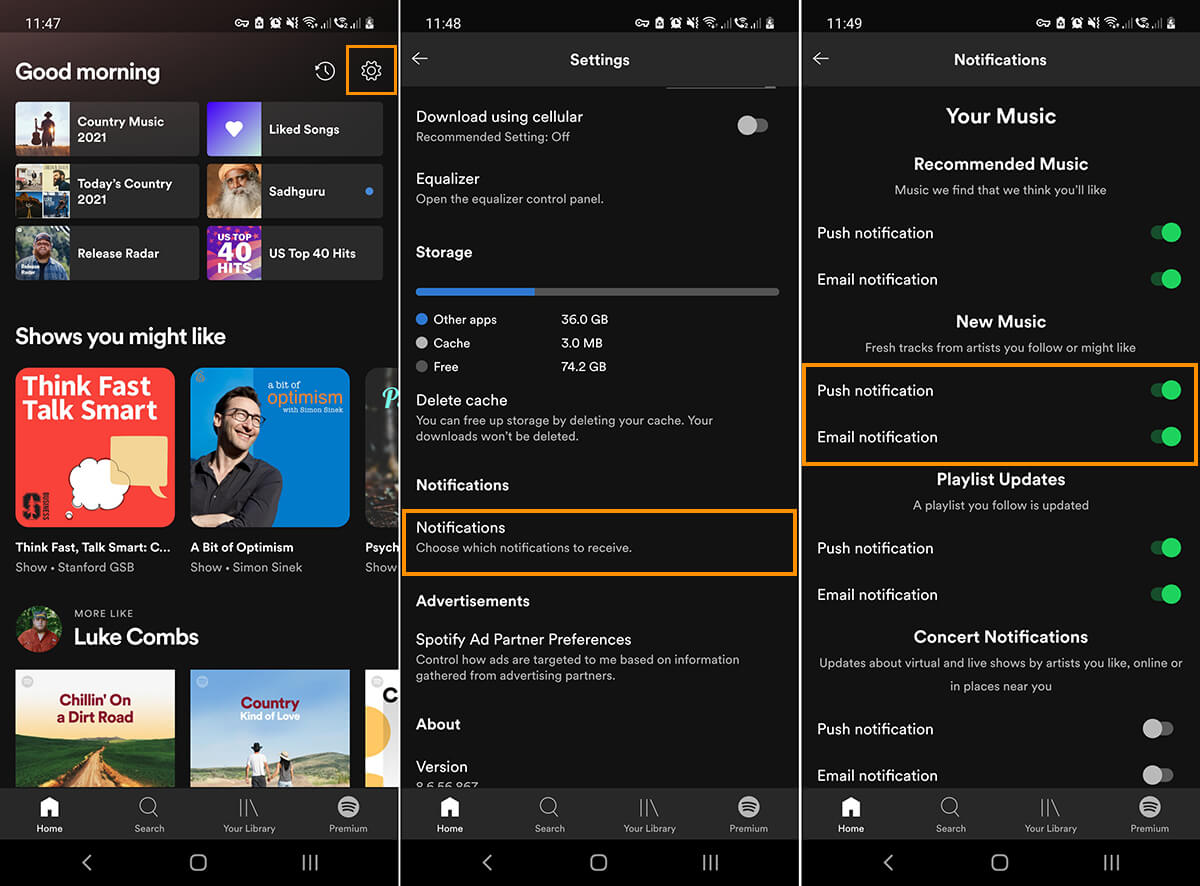This screenshot has width=1200, height=886.
Task: Open Settings gear on the Home screen
Action: [371, 71]
